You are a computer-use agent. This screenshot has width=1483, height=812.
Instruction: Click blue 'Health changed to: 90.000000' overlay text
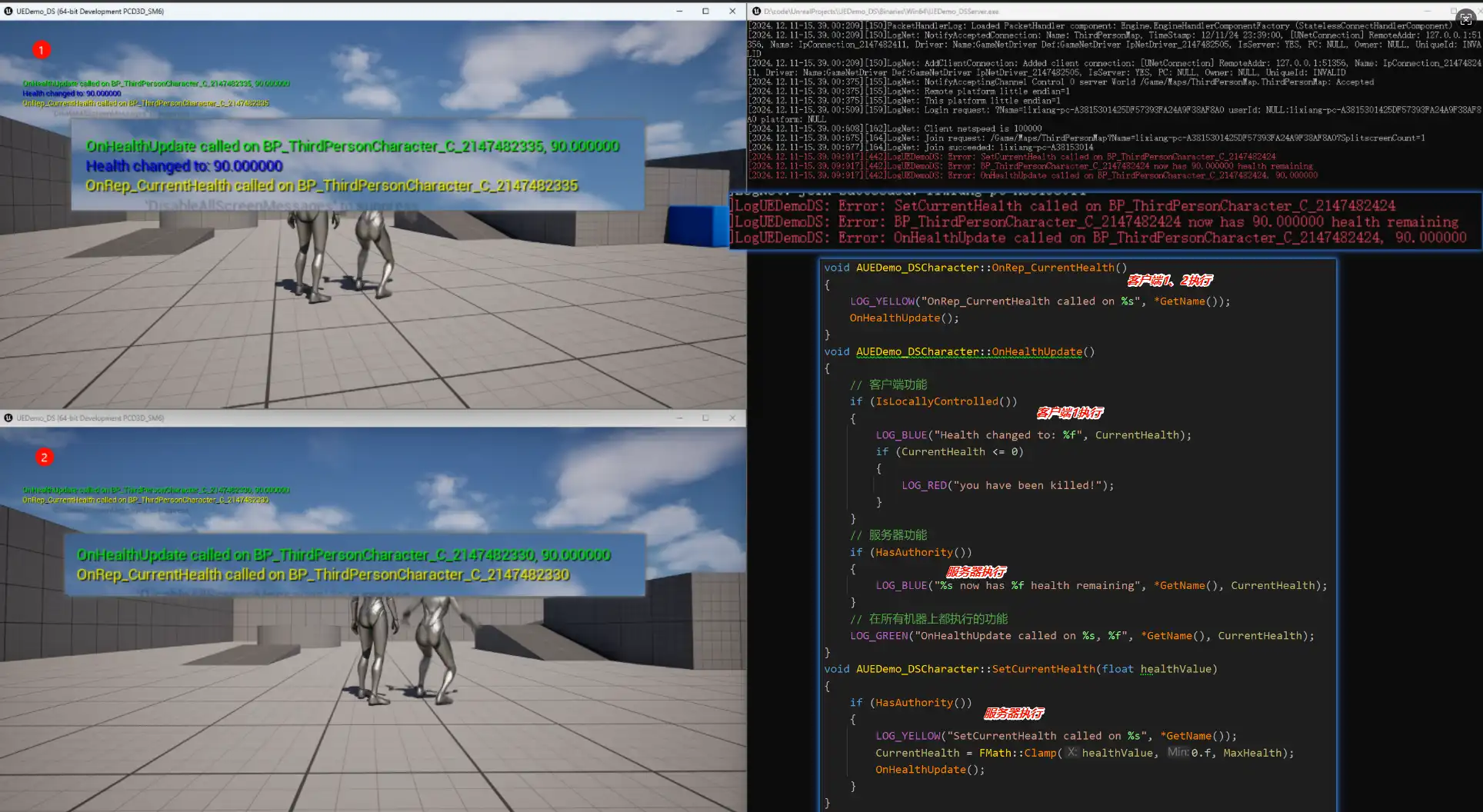click(184, 166)
